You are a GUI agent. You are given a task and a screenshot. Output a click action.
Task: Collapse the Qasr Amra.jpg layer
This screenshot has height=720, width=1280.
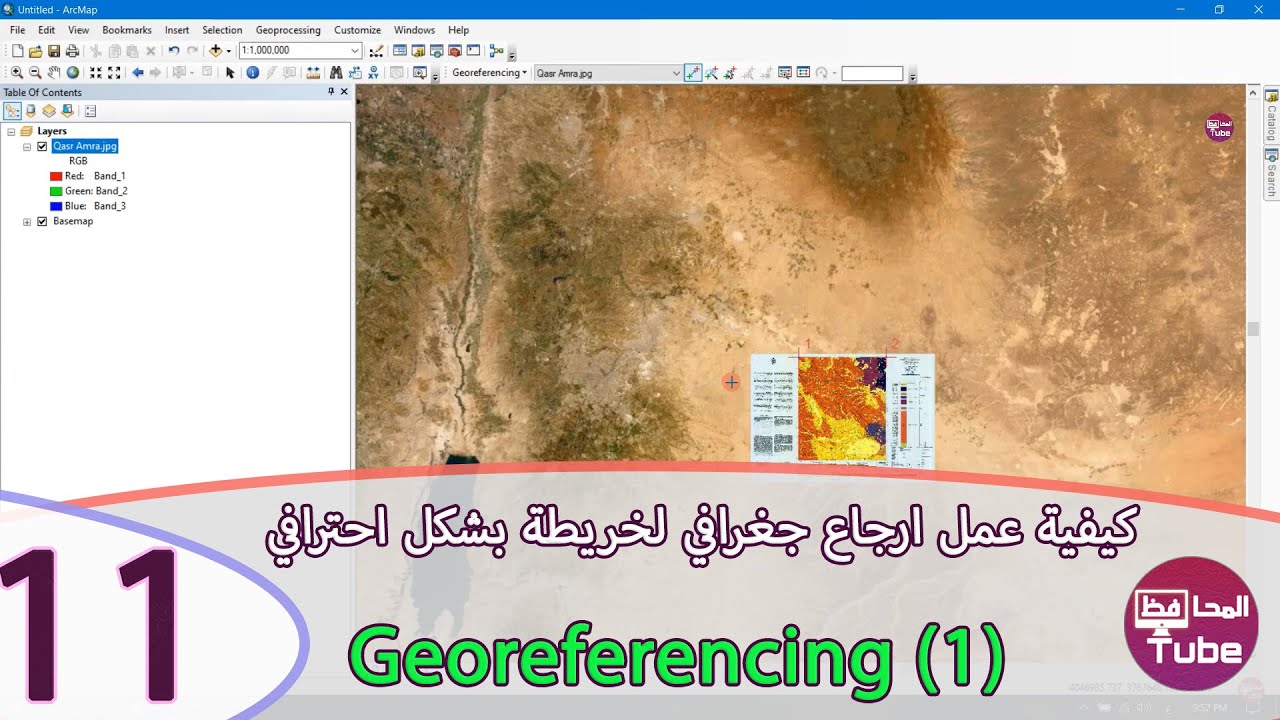(x=27, y=146)
